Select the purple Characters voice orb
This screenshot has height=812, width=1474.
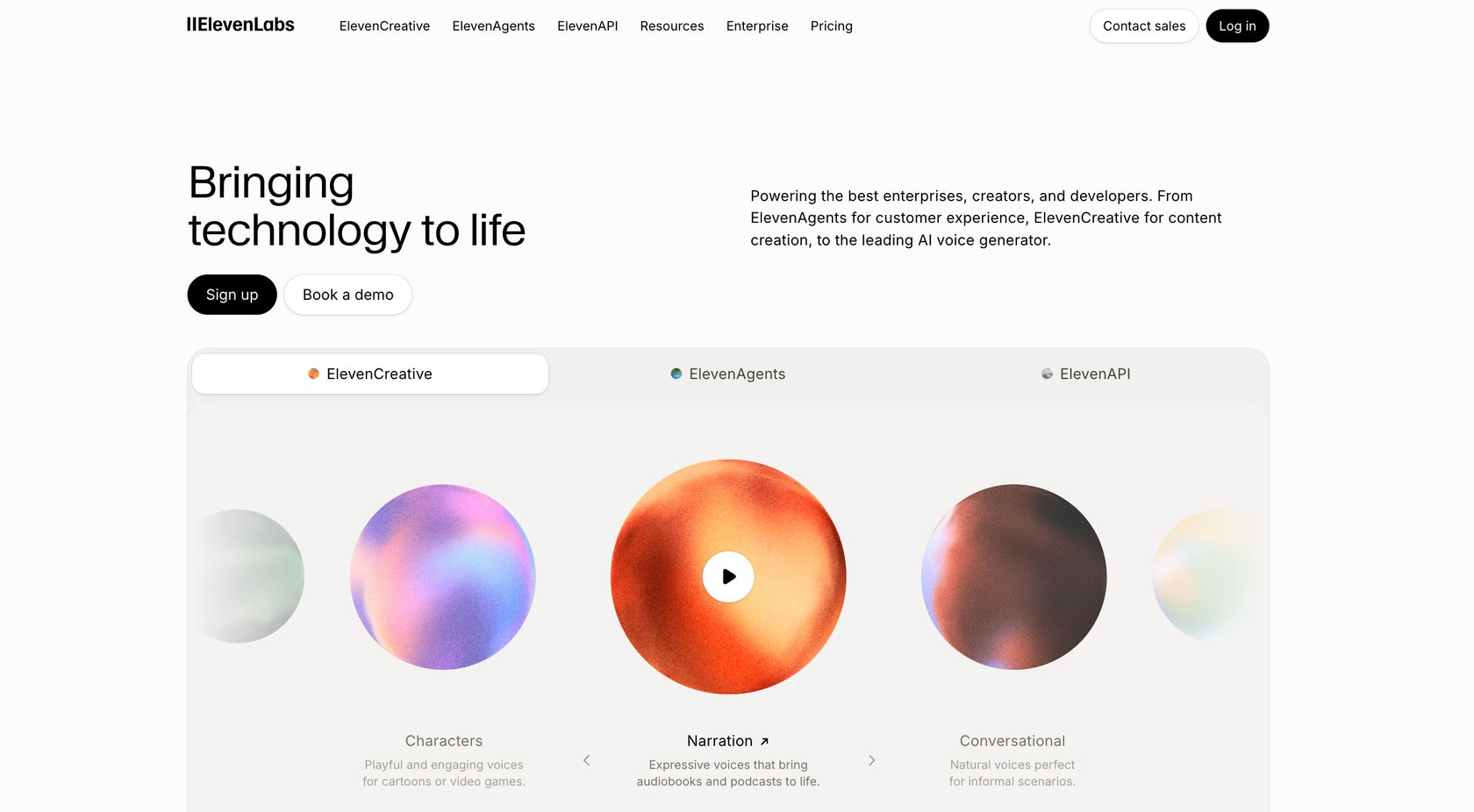tap(443, 577)
